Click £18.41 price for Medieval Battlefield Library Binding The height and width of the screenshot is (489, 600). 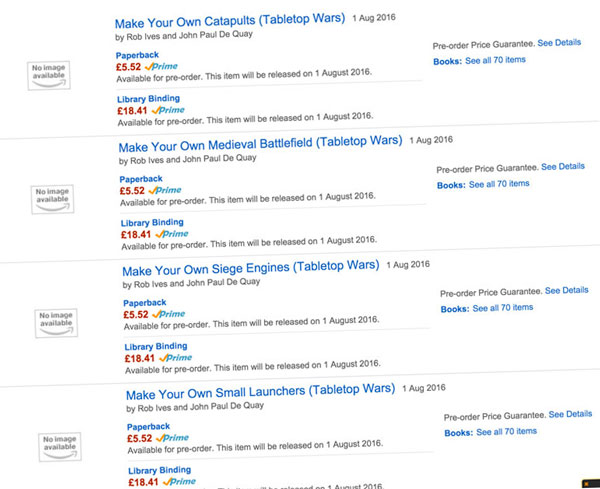[x=136, y=235]
